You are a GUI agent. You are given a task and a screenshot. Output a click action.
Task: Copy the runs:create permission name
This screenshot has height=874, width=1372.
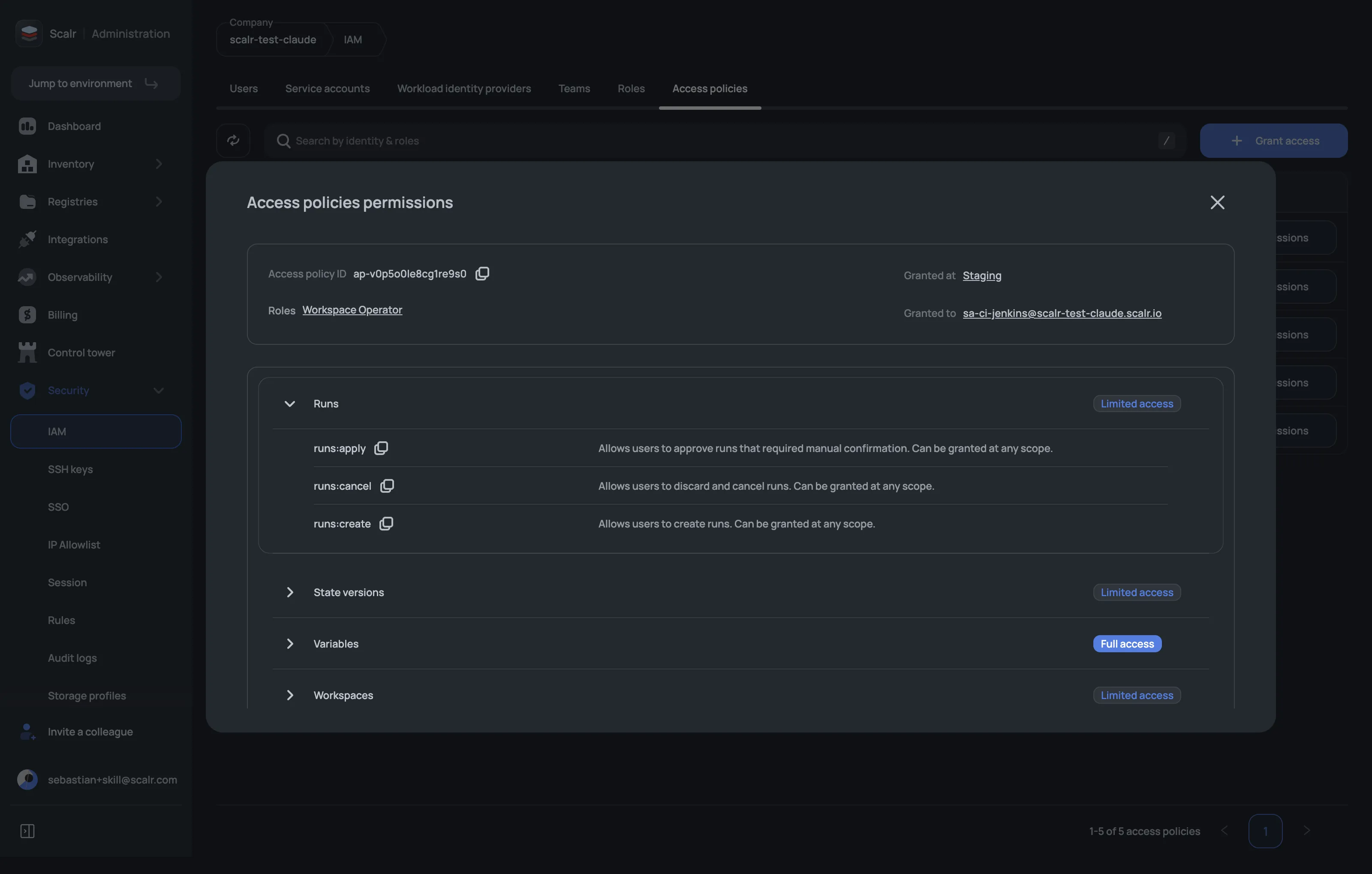[x=386, y=524]
